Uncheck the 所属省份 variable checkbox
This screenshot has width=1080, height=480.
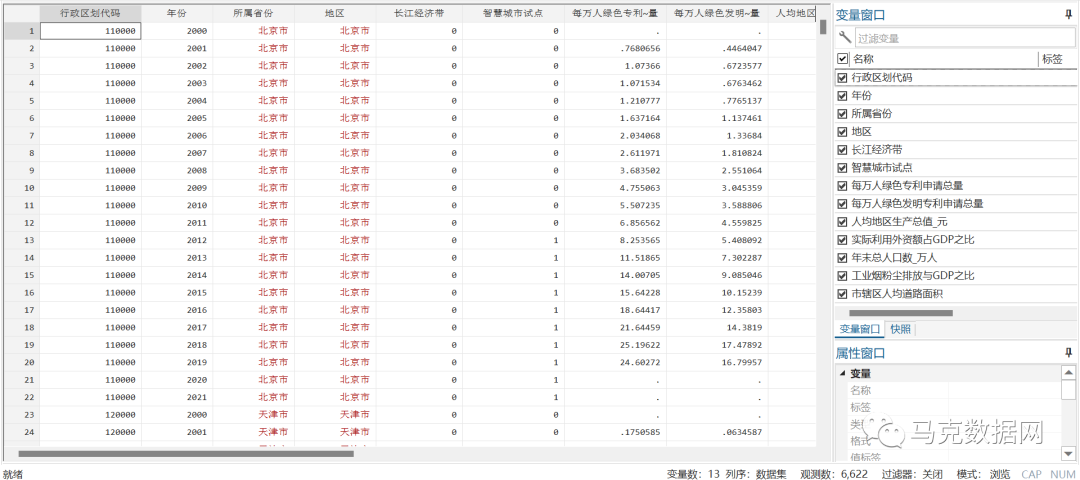click(842, 114)
